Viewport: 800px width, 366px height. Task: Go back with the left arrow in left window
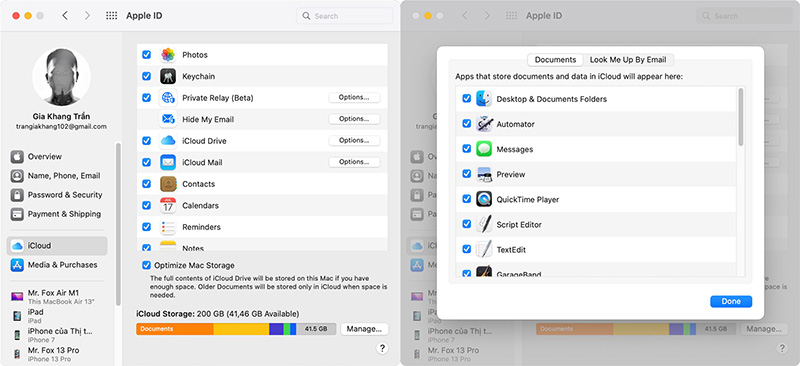65,16
